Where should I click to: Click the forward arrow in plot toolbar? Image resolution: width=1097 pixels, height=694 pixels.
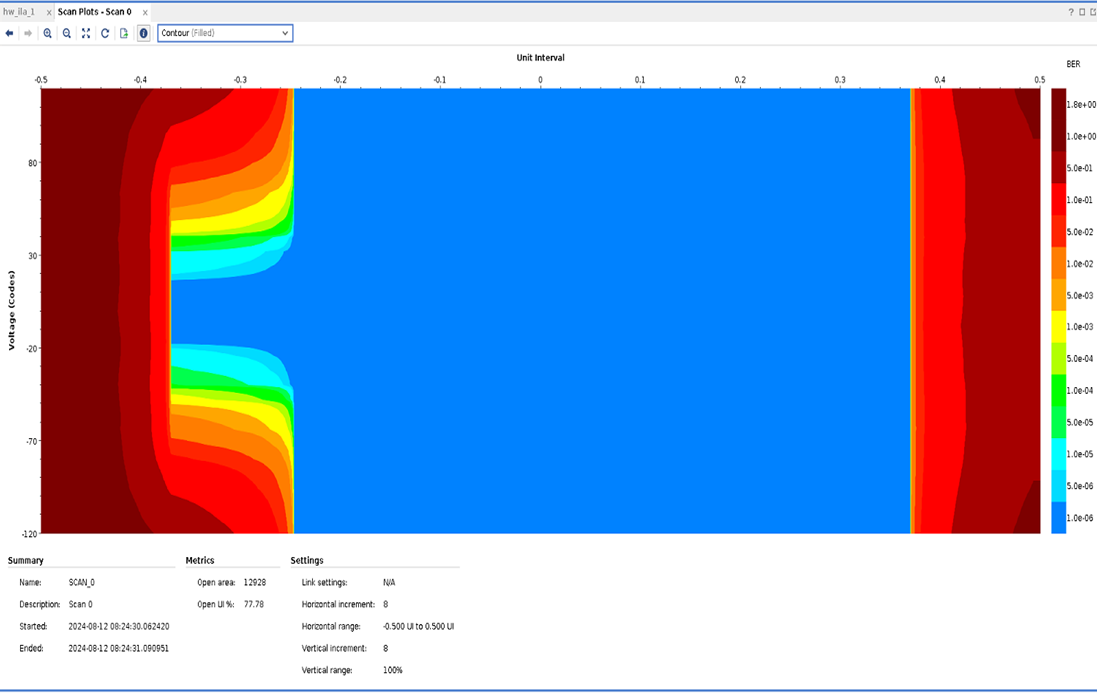(28, 33)
